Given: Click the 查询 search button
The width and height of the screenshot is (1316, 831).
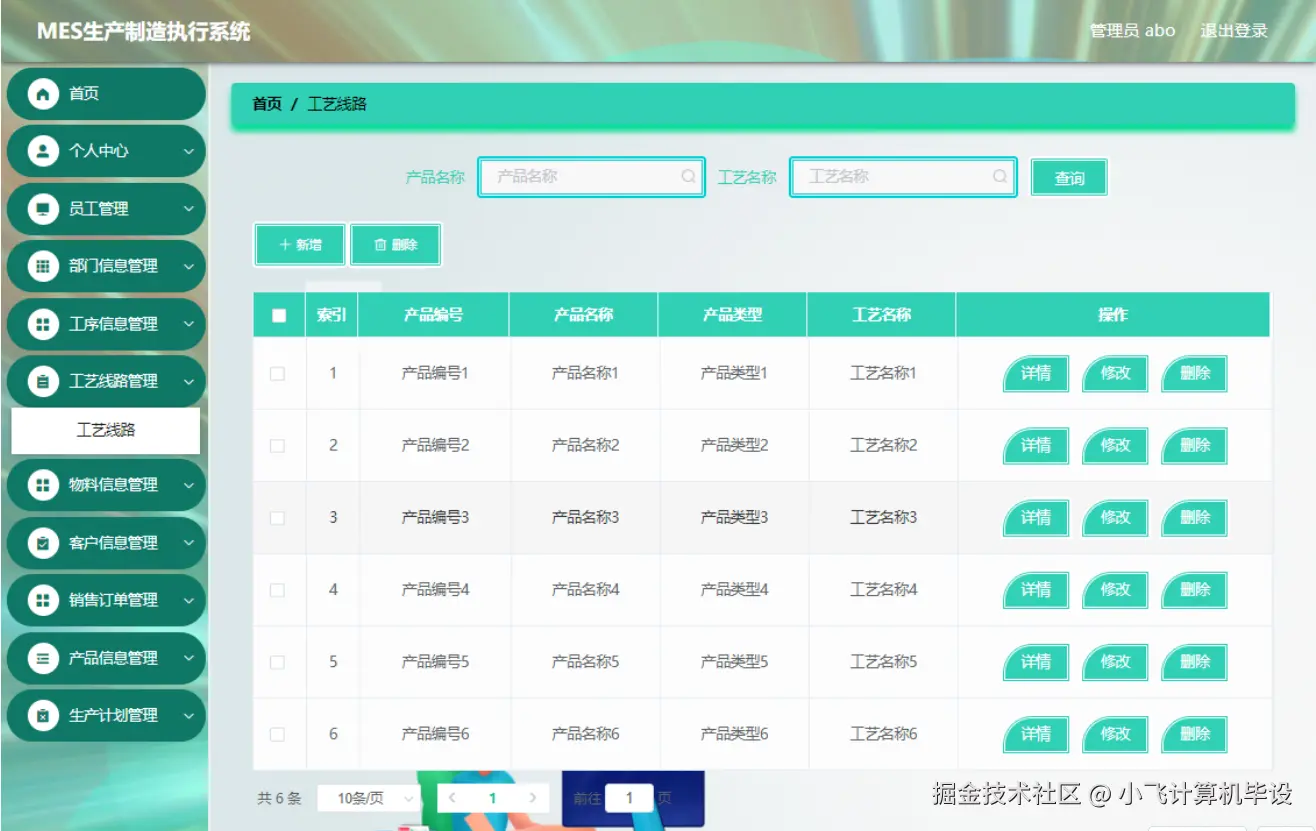Looking at the screenshot, I should [x=1068, y=177].
